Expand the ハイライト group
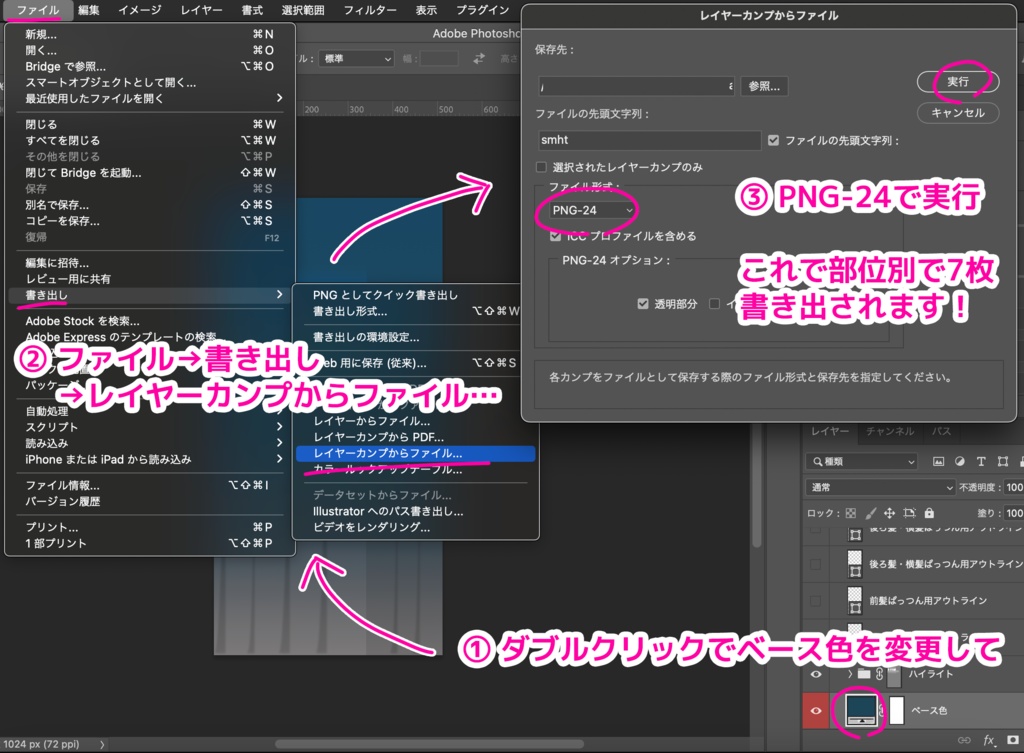The width and height of the screenshot is (1024, 753). (850, 673)
